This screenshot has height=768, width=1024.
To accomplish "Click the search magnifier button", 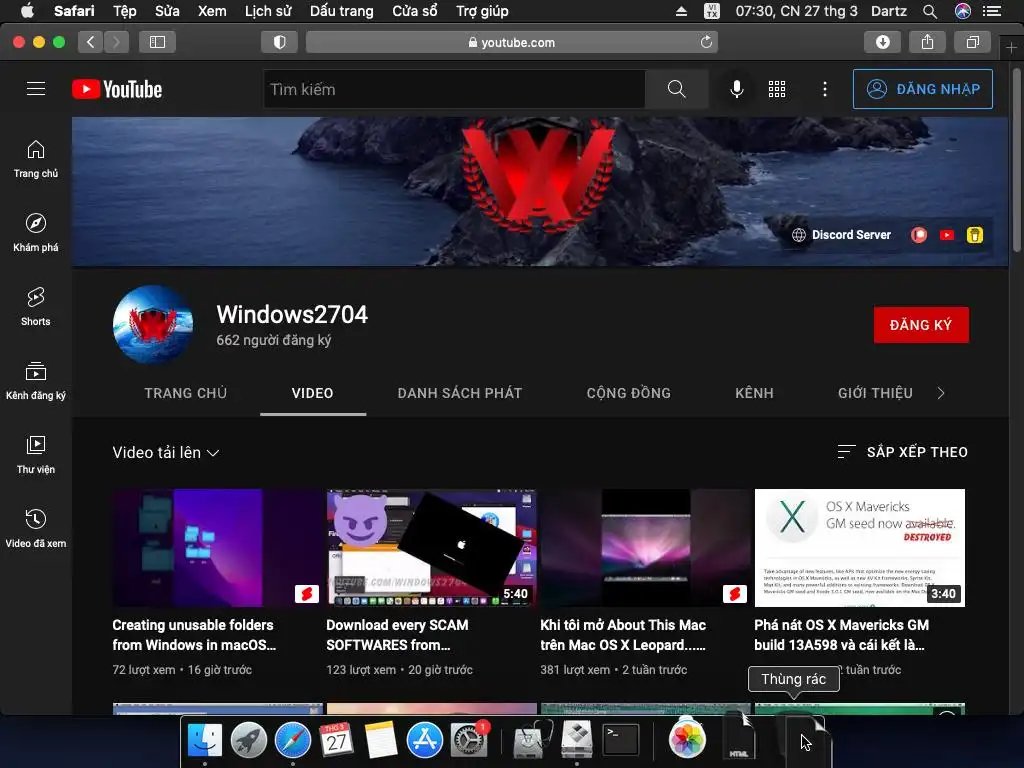I will tap(677, 89).
